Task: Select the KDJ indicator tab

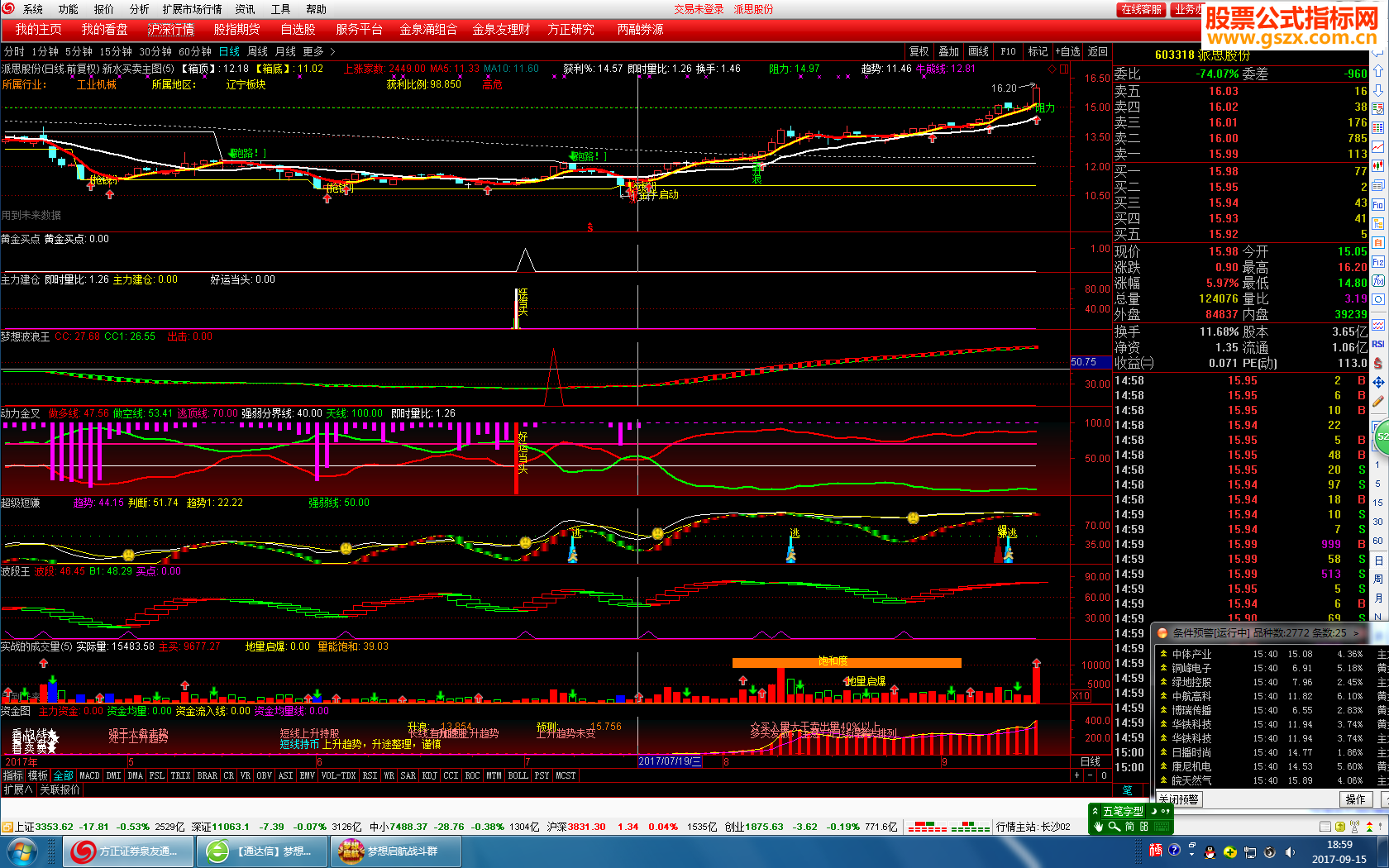Action: click(x=429, y=775)
